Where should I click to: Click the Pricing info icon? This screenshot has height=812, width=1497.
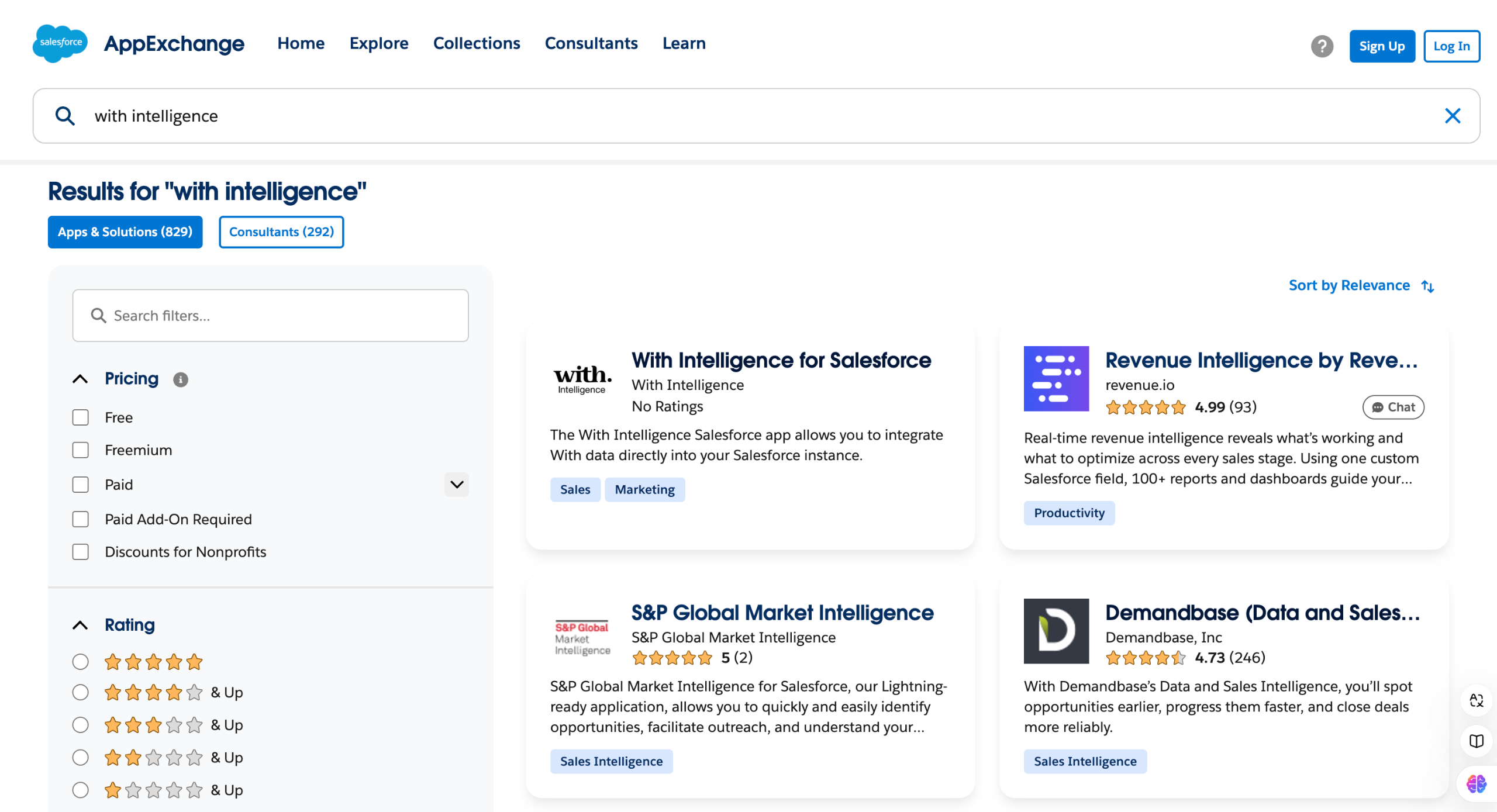click(180, 379)
